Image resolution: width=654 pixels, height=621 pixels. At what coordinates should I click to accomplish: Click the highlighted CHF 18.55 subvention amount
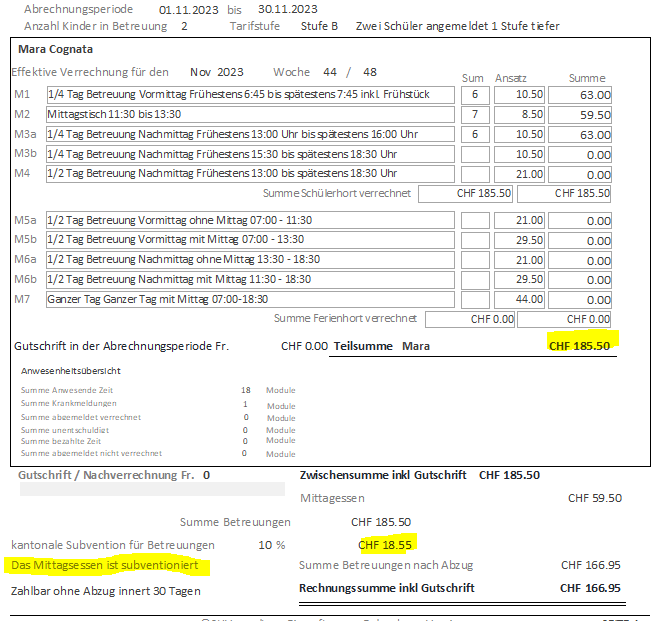point(385,545)
